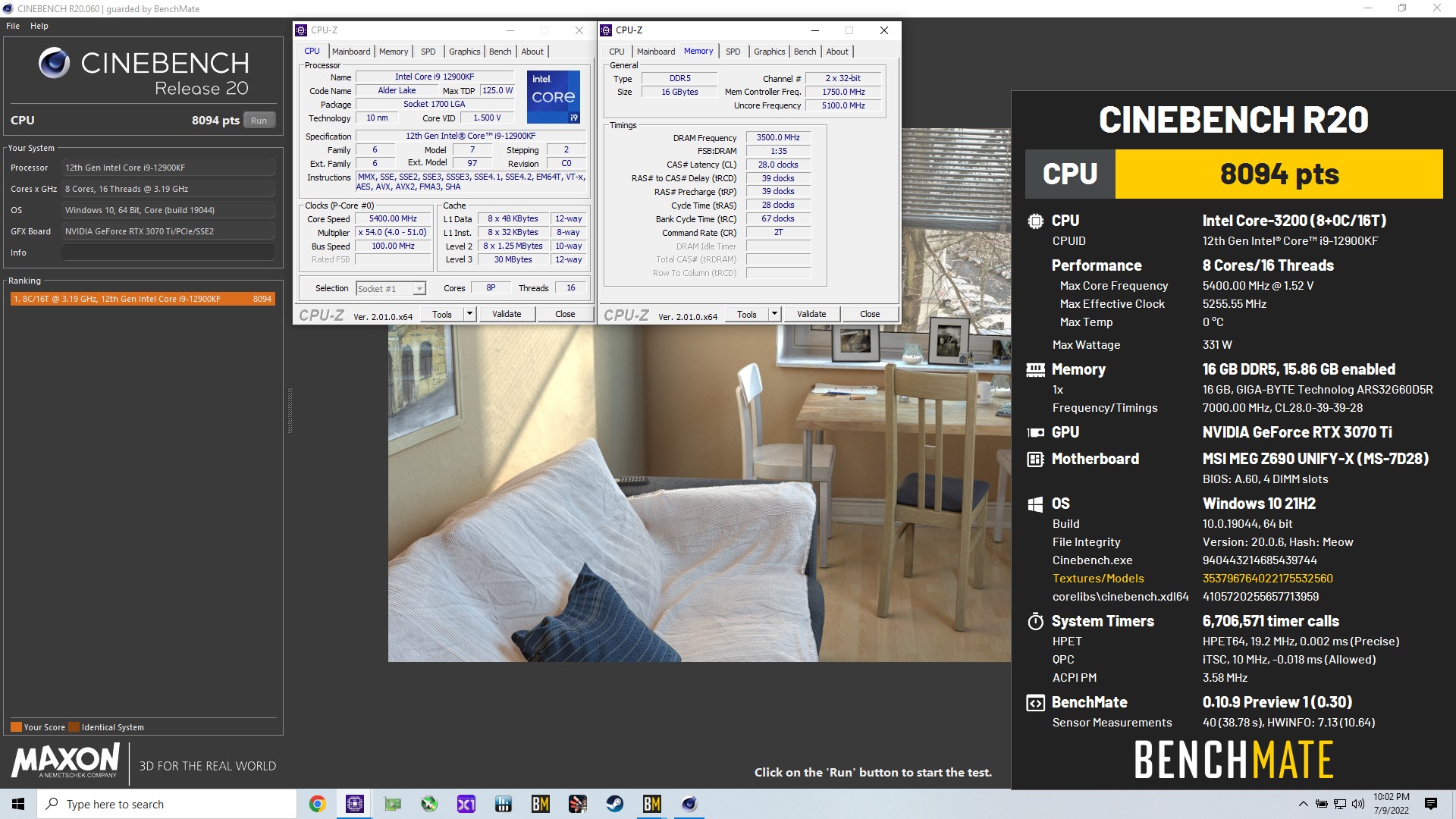Open Steam from the taskbar
This screenshot has width=1456, height=819.
[x=615, y=804]
